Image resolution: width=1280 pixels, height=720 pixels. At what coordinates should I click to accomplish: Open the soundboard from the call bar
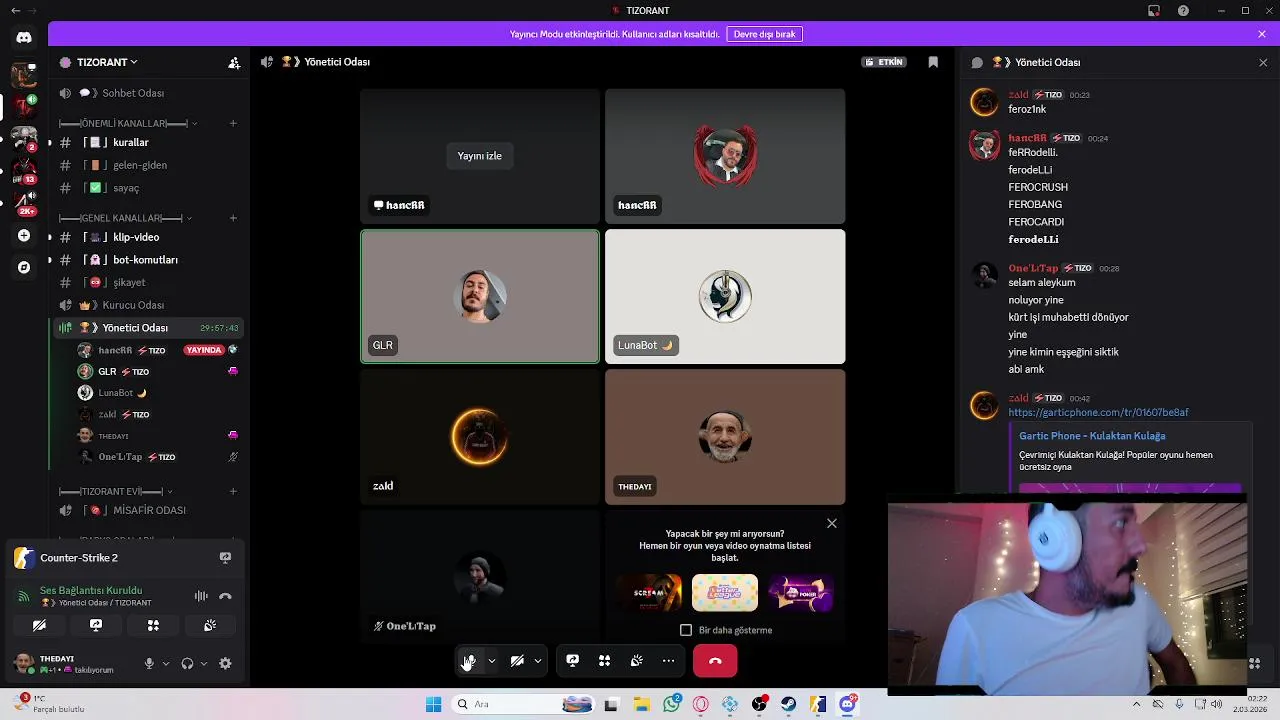[637, 661]
